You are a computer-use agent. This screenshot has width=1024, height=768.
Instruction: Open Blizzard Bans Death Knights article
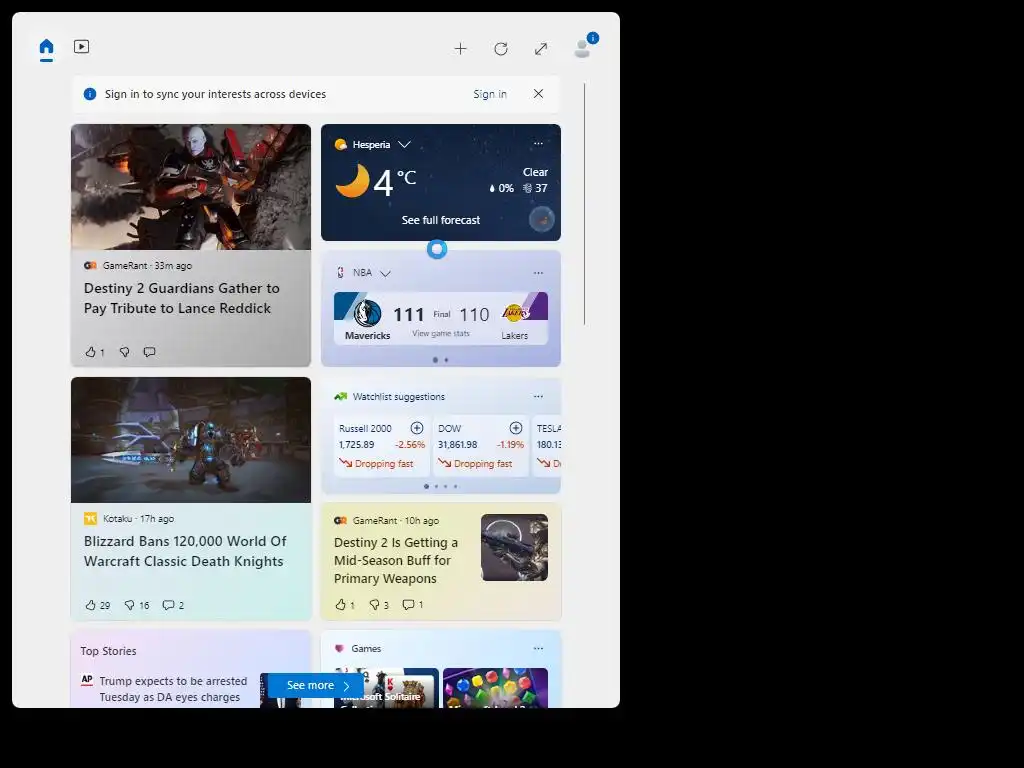[x=185, y=551]
